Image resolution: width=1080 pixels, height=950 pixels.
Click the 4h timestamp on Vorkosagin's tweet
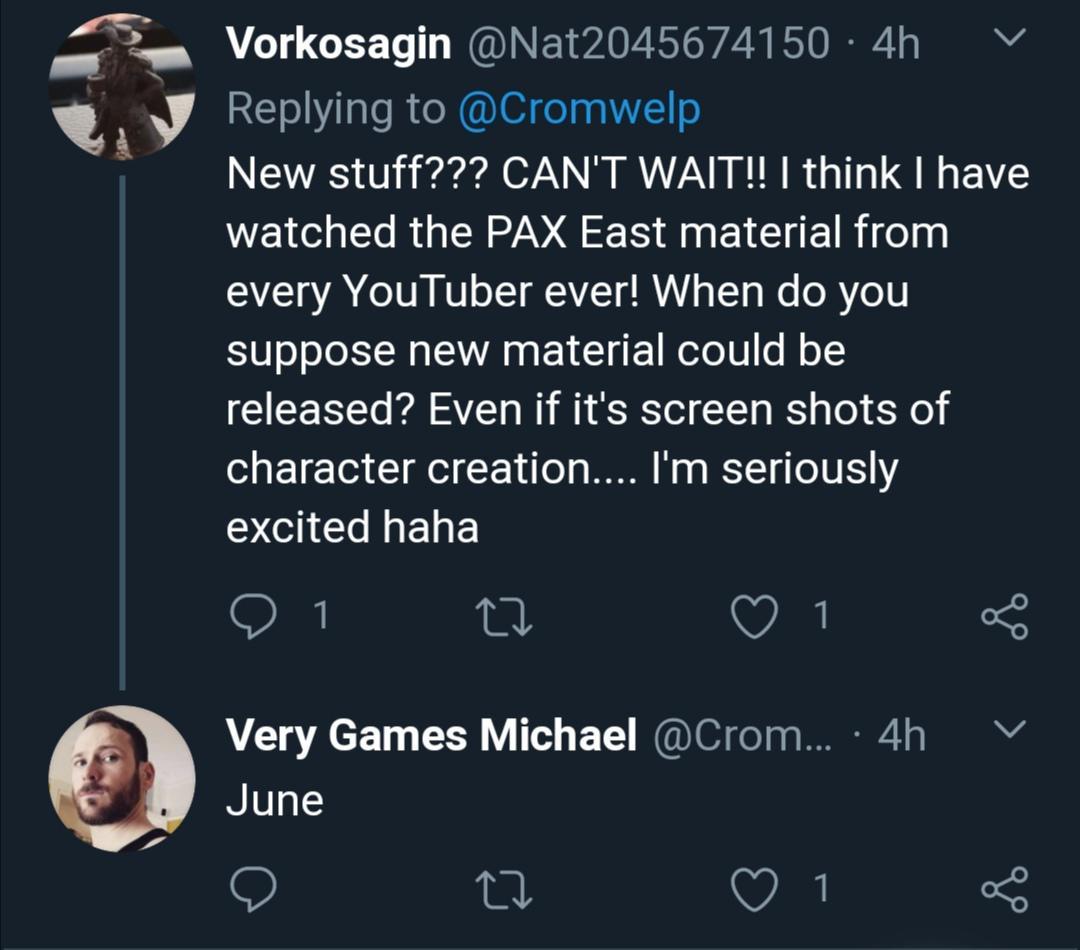tap(895, 44)
